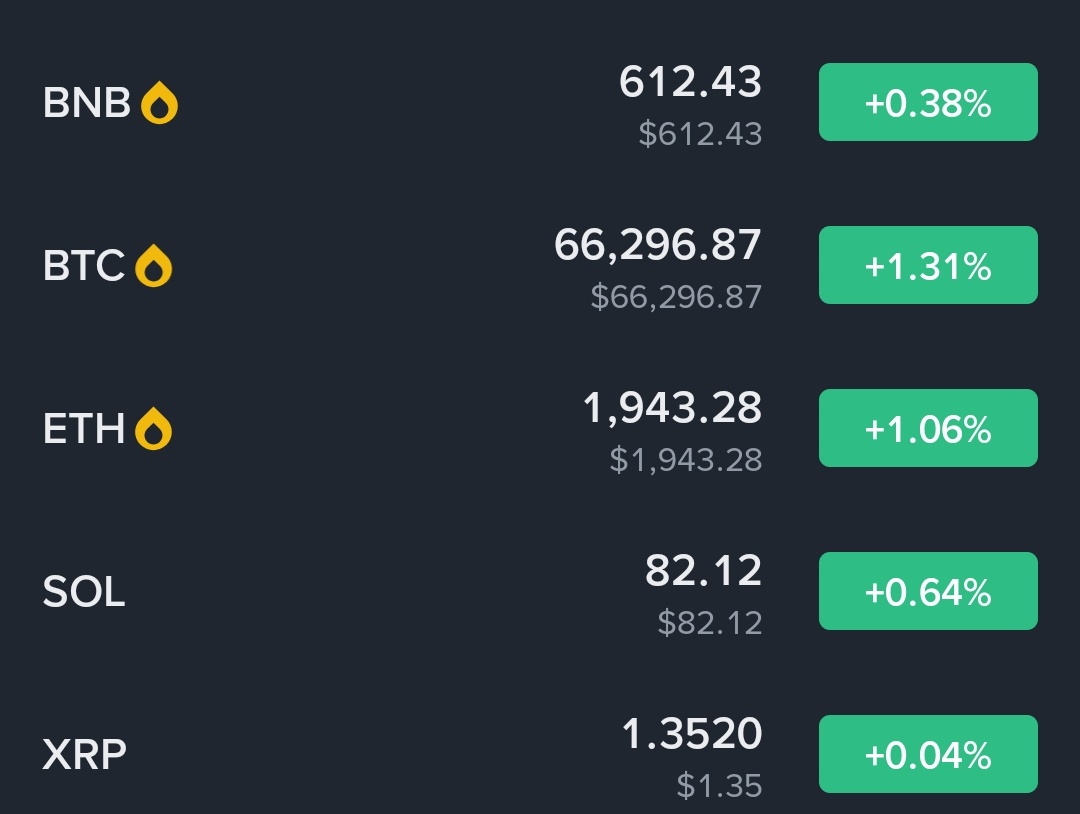The width and height of the screenshot is (1080, 814).
Task: Select the SOL symbol label
Action: point(84,592)
